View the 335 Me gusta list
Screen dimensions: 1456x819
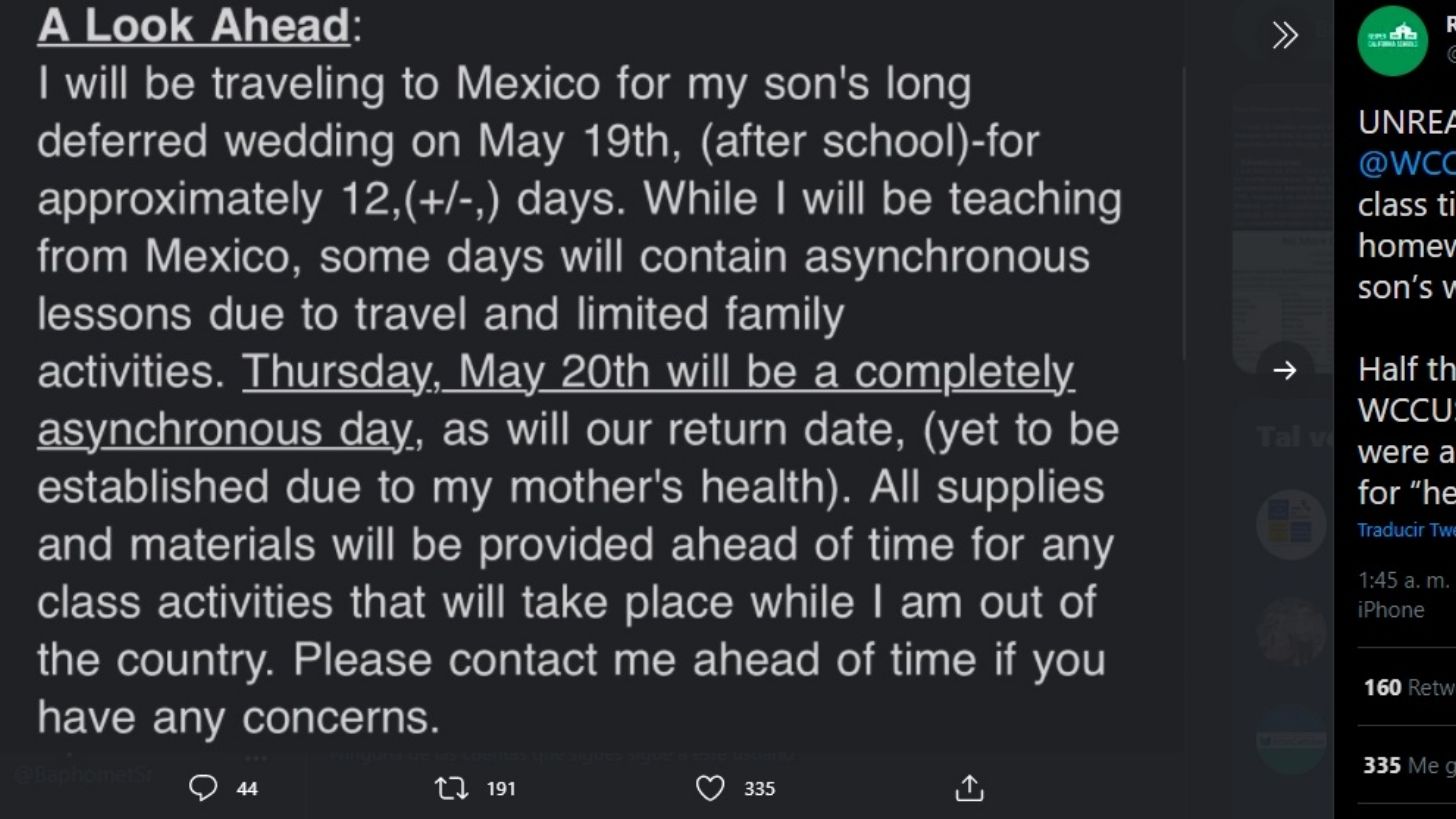(1409, 765)
